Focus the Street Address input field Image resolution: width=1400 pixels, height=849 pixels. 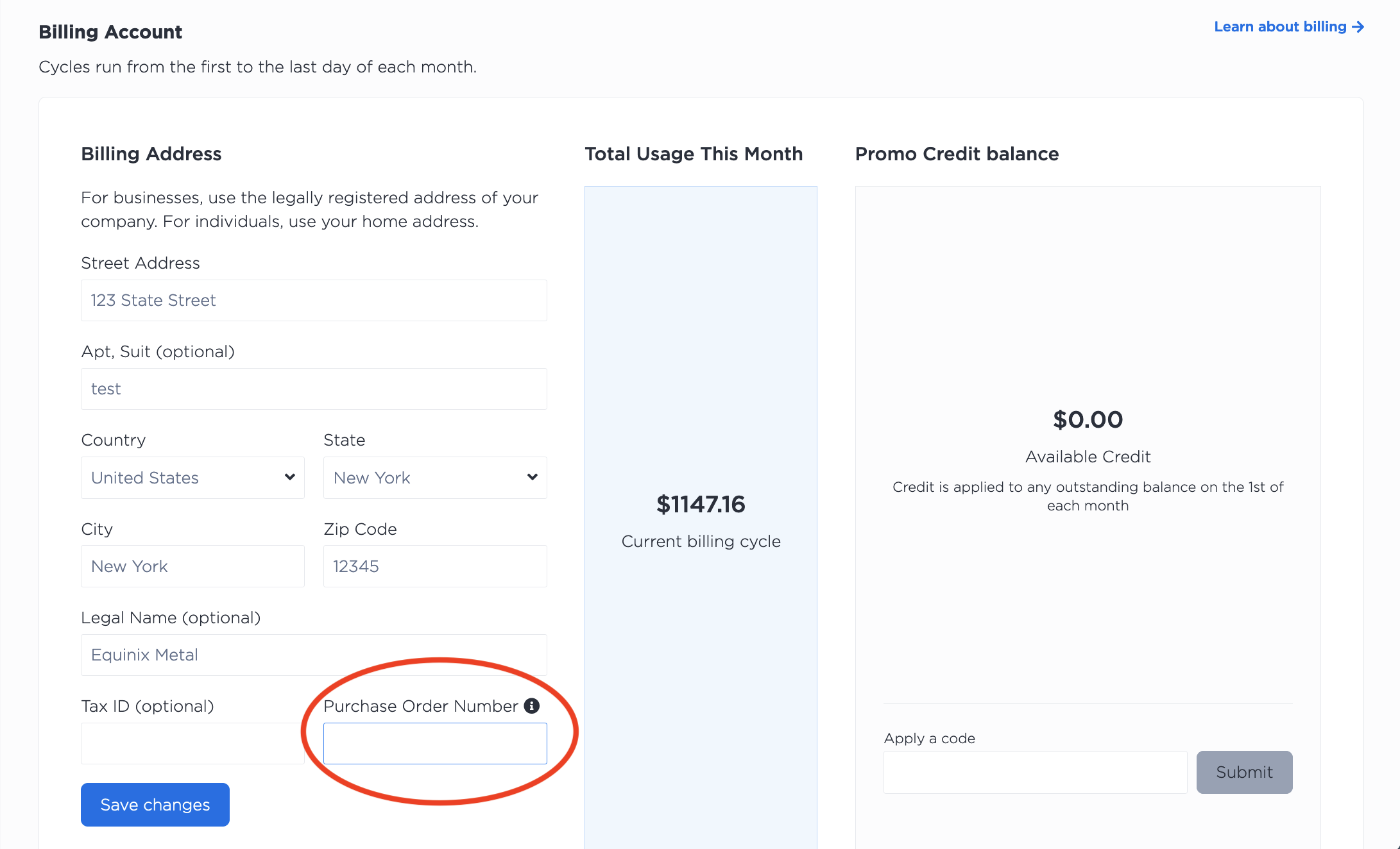click(314, 300)
